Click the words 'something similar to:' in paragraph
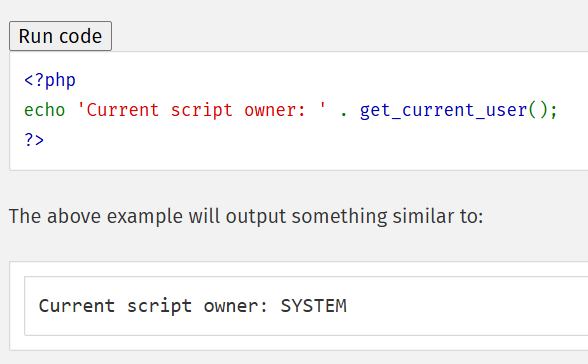This screenshot has height=364, width=588. click(x=387, y=217)
